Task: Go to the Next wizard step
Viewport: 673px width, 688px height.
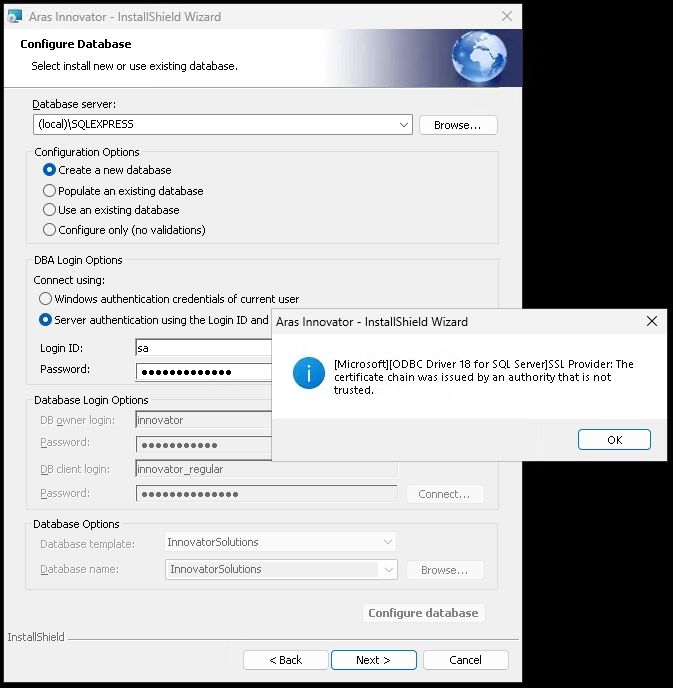Action: (374, 660)
